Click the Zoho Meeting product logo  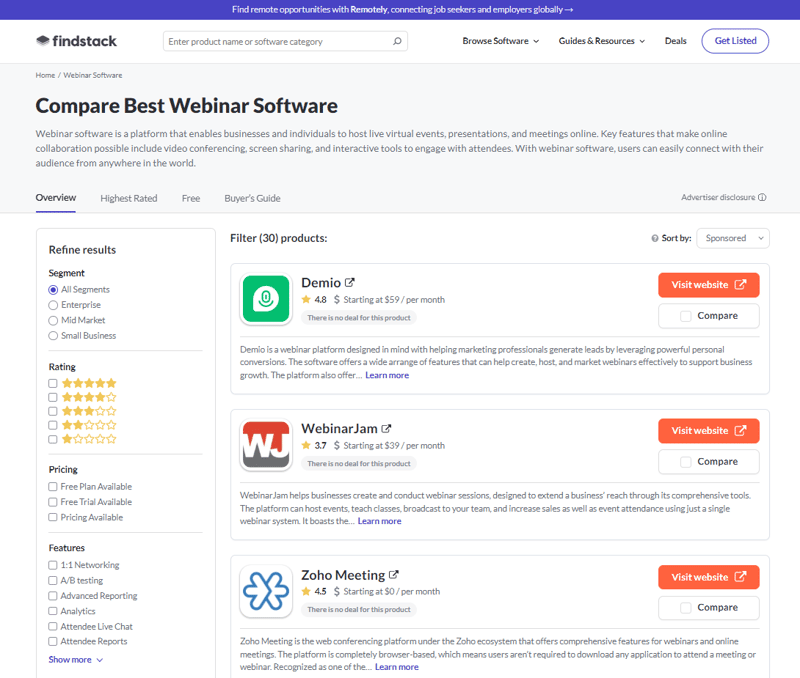pyautogui.click(x=266, y=591)
